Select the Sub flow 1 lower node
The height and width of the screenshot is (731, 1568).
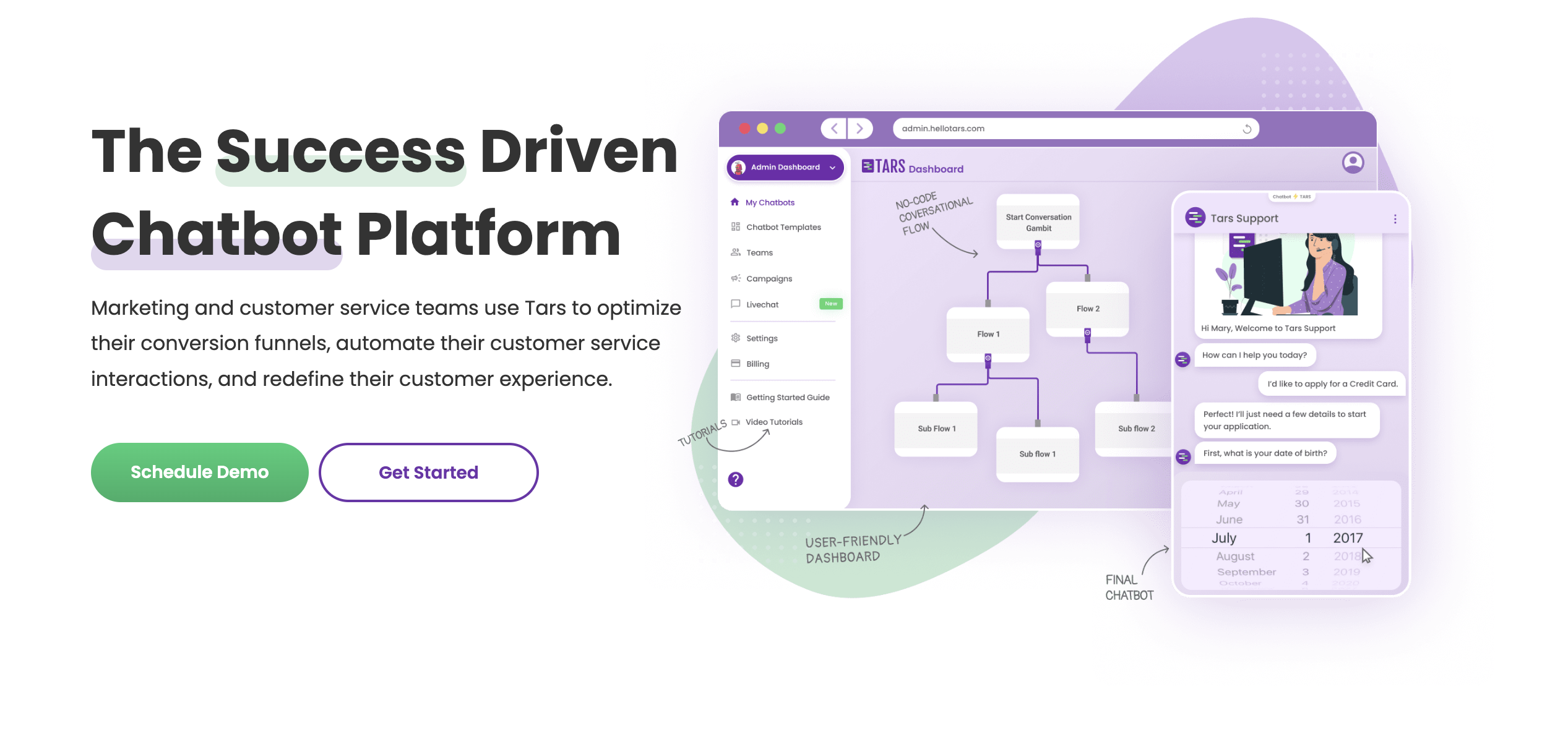(x=1038, y=454)
